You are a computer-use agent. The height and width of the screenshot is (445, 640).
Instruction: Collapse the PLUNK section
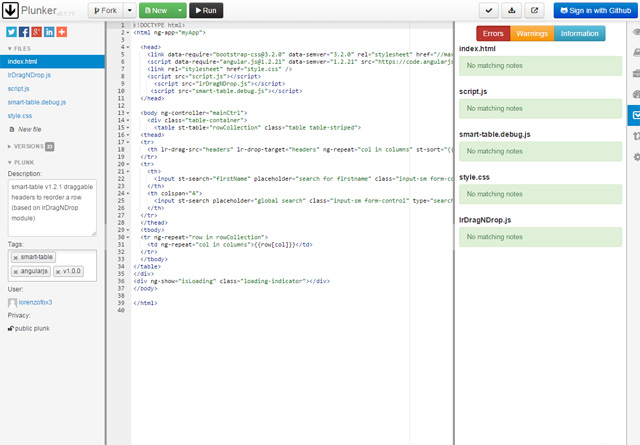click(x=21, y=162)
